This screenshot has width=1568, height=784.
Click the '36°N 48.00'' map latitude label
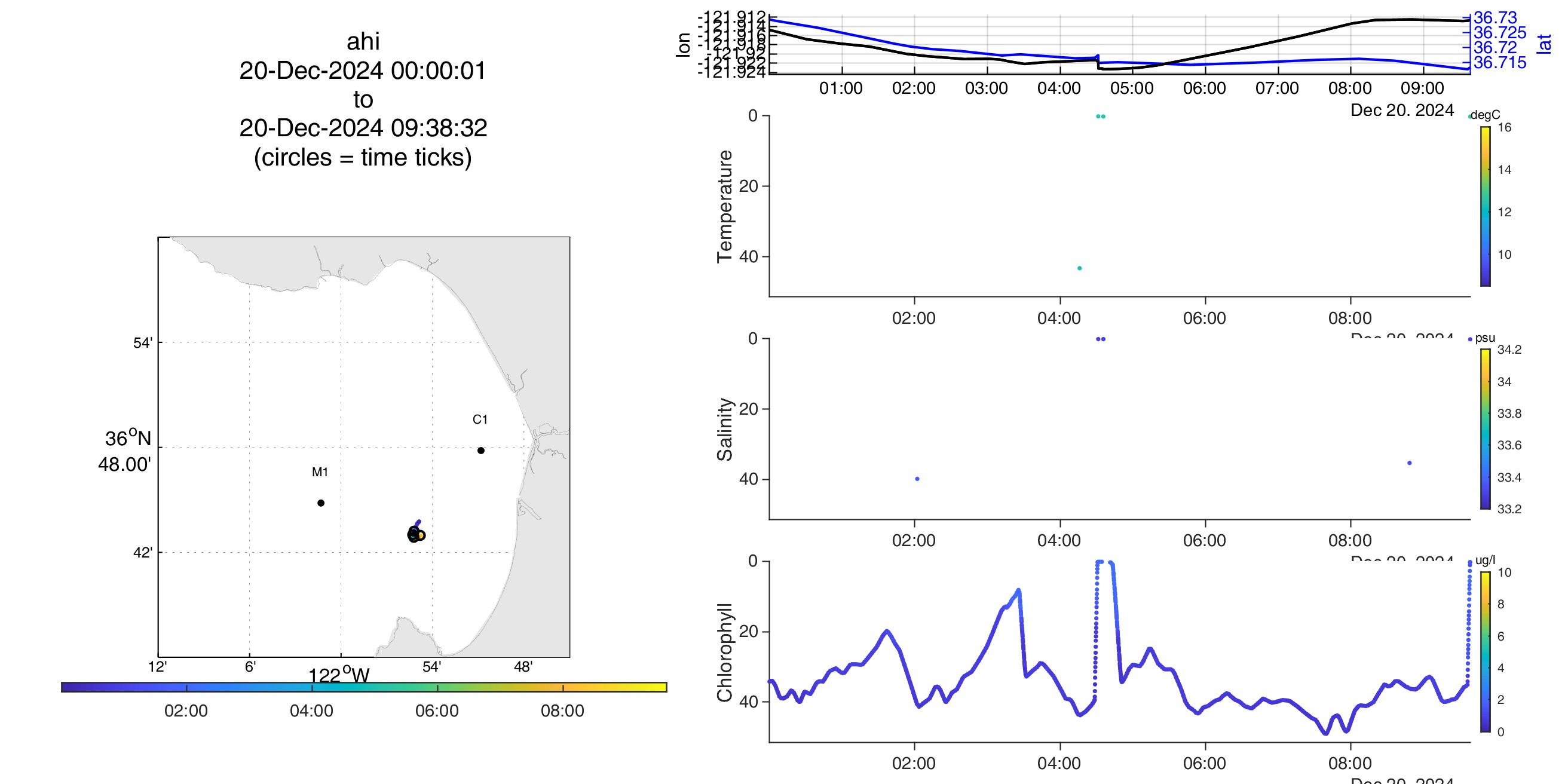pyautogui.click(x=125, y=451)
